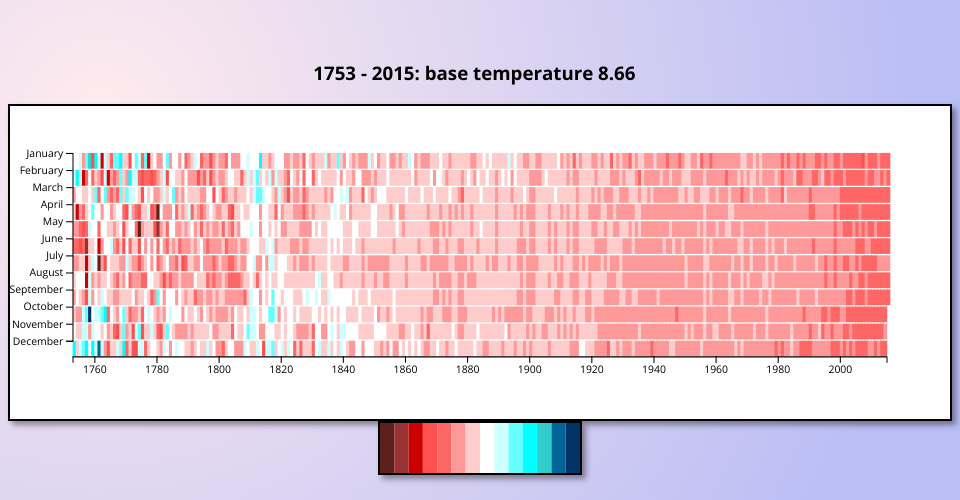Viewport: 960px width, 500px height.
Task: Select the 1920 year tick label
Action: [592, 369]
